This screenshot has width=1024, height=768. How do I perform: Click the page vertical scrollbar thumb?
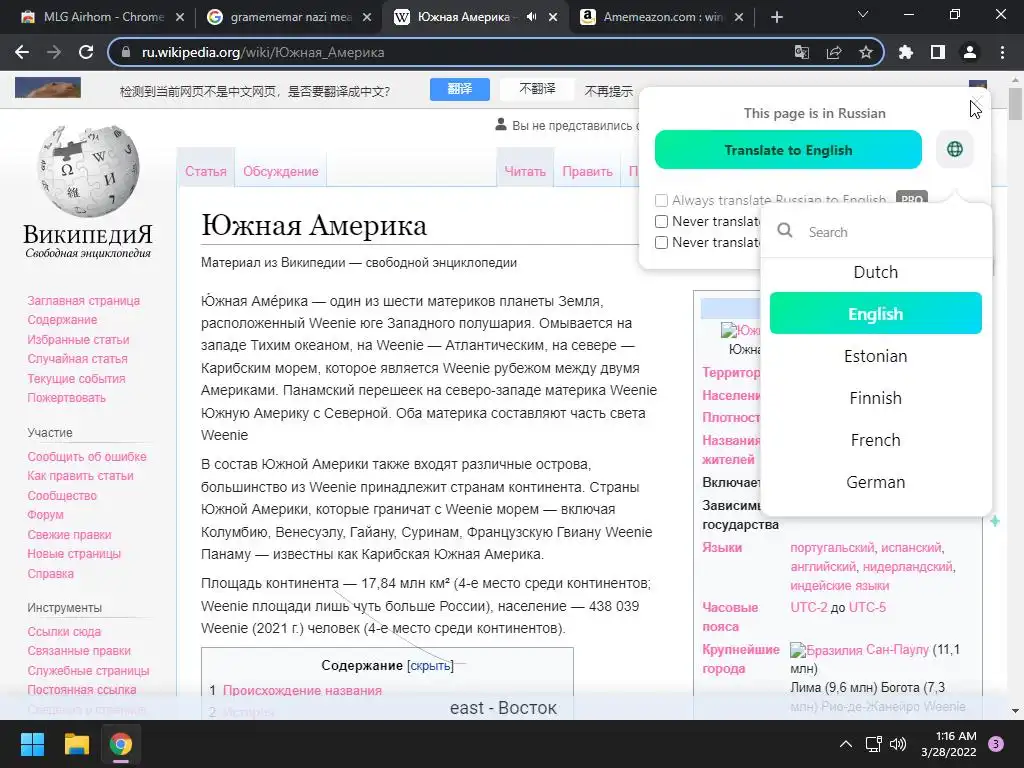1016,104
